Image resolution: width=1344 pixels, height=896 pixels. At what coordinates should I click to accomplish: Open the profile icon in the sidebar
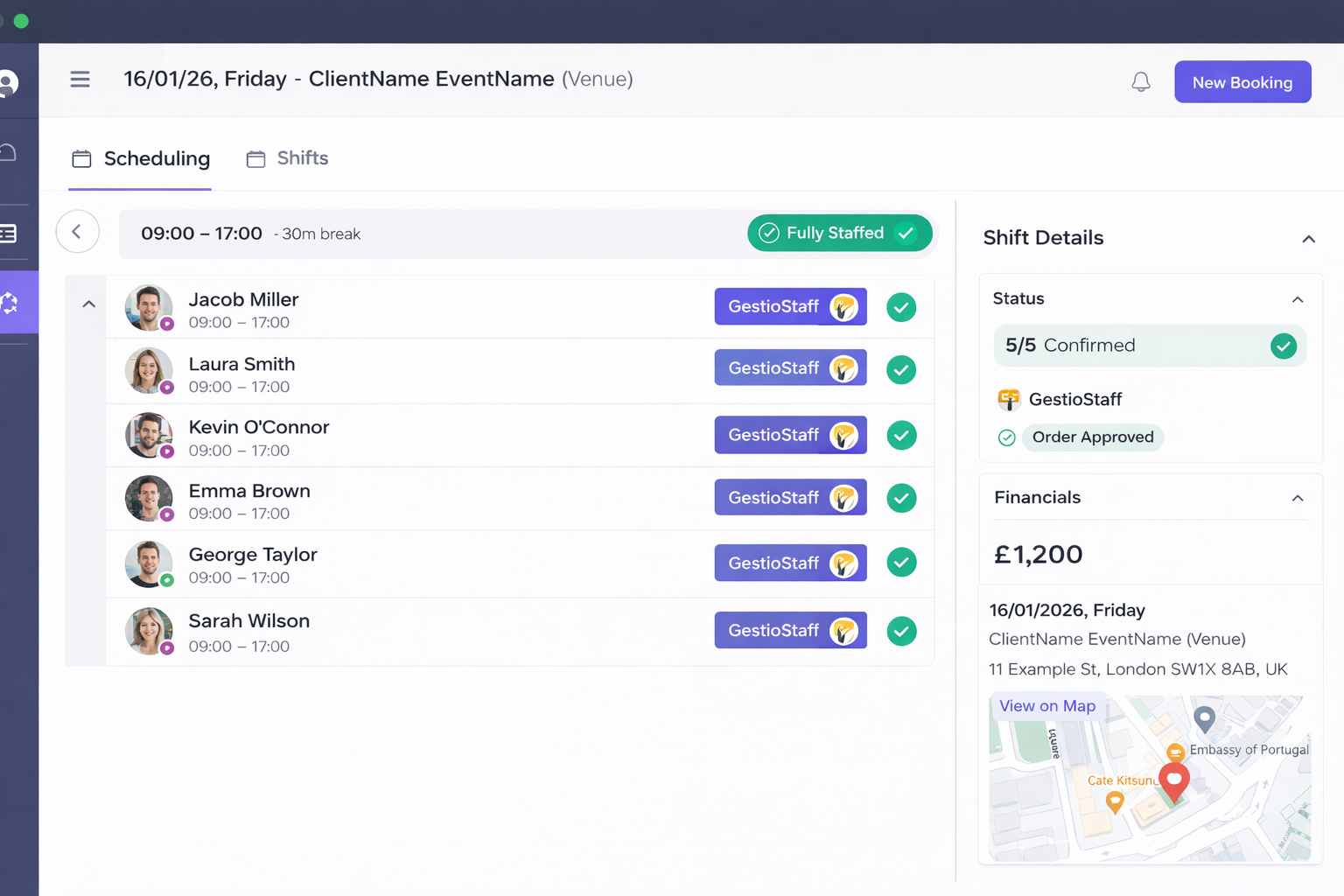[x=8, y=82]
